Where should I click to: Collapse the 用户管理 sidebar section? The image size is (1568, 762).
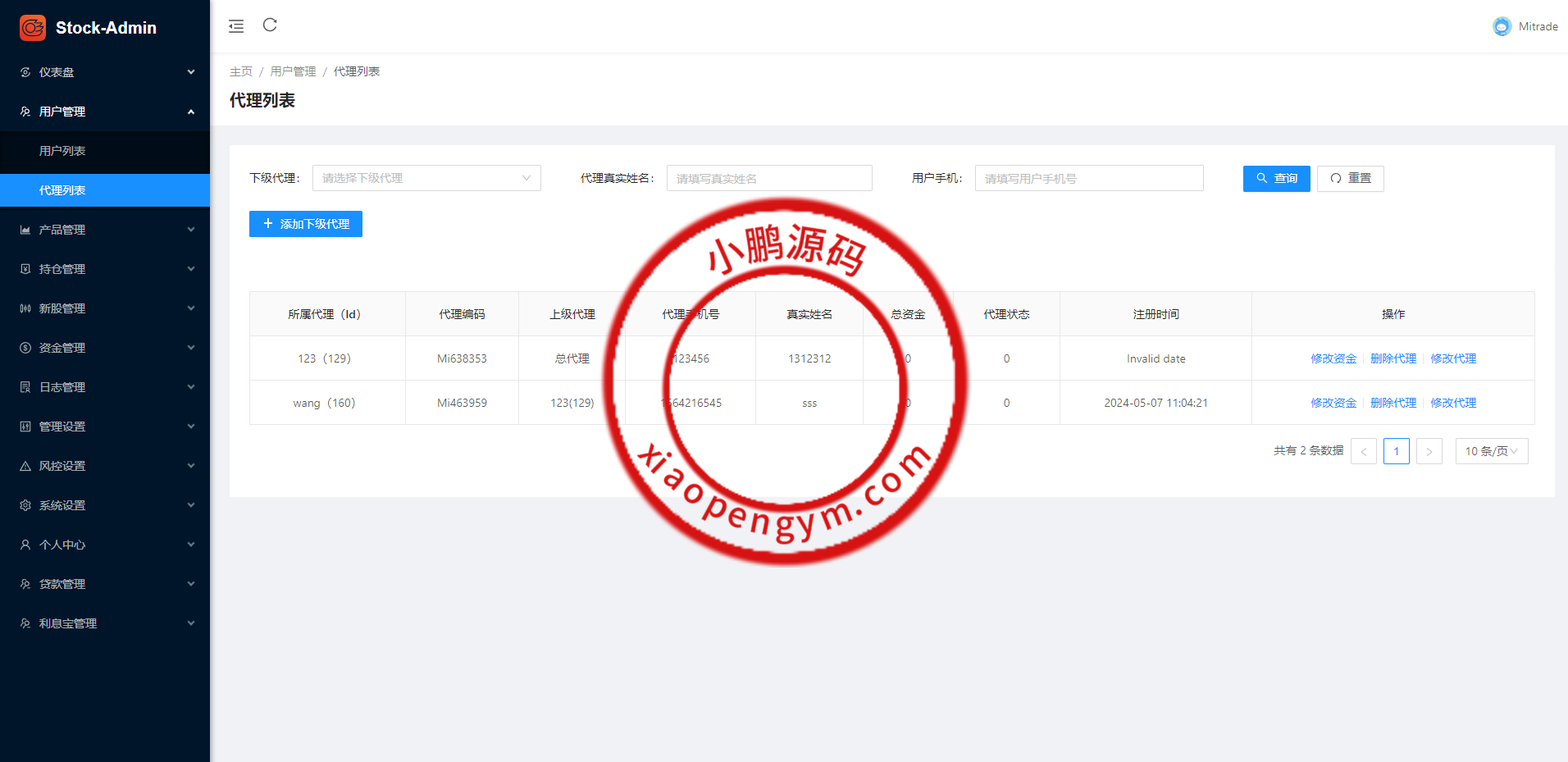[x=190, y=112]
